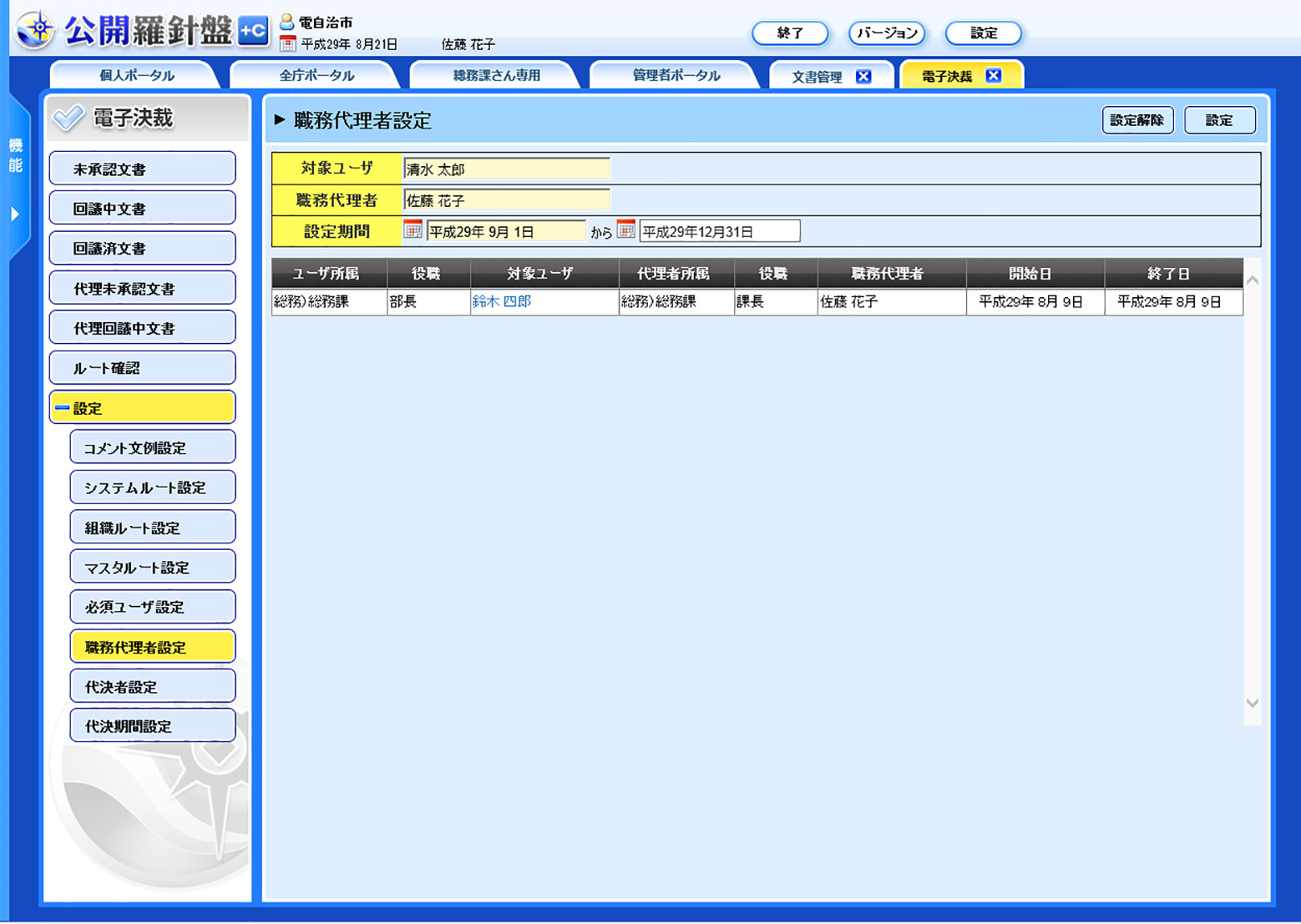Select the 課長 cell in the table row
The width and height of the screenshot is (1301, 924).
coord(776,302)
